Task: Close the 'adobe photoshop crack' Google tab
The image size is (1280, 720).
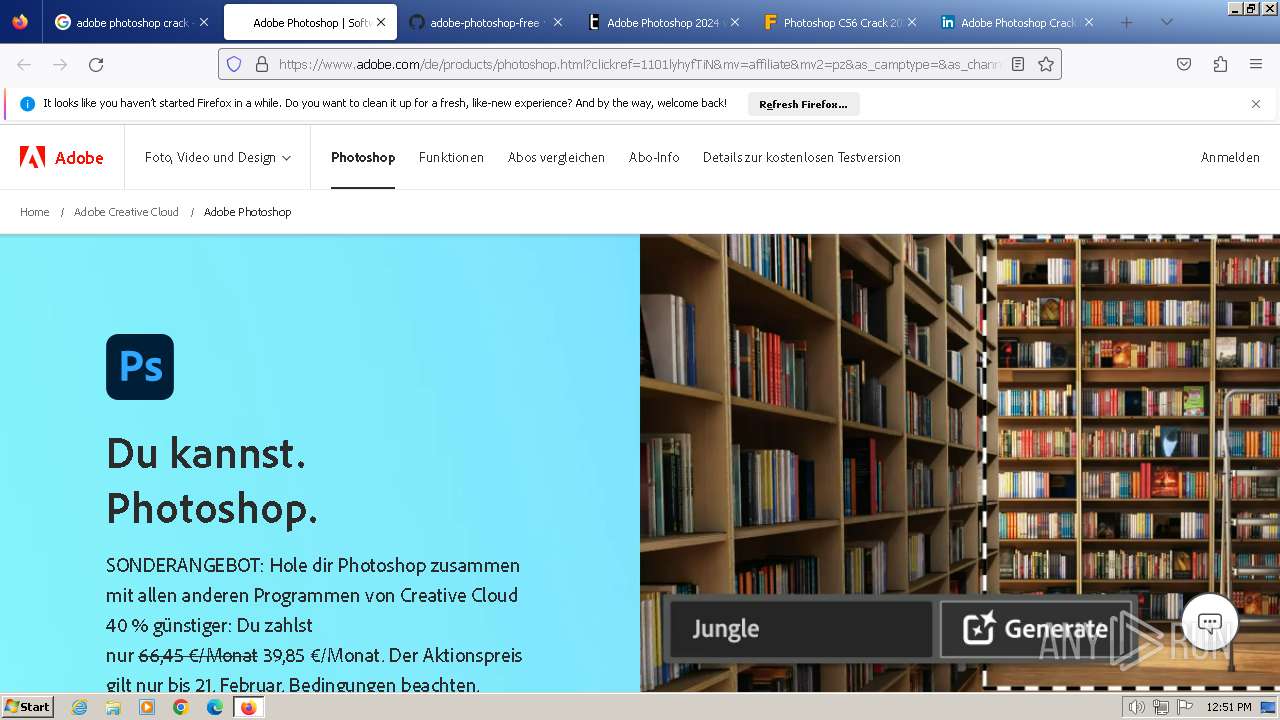Action: tap(204, 22)
